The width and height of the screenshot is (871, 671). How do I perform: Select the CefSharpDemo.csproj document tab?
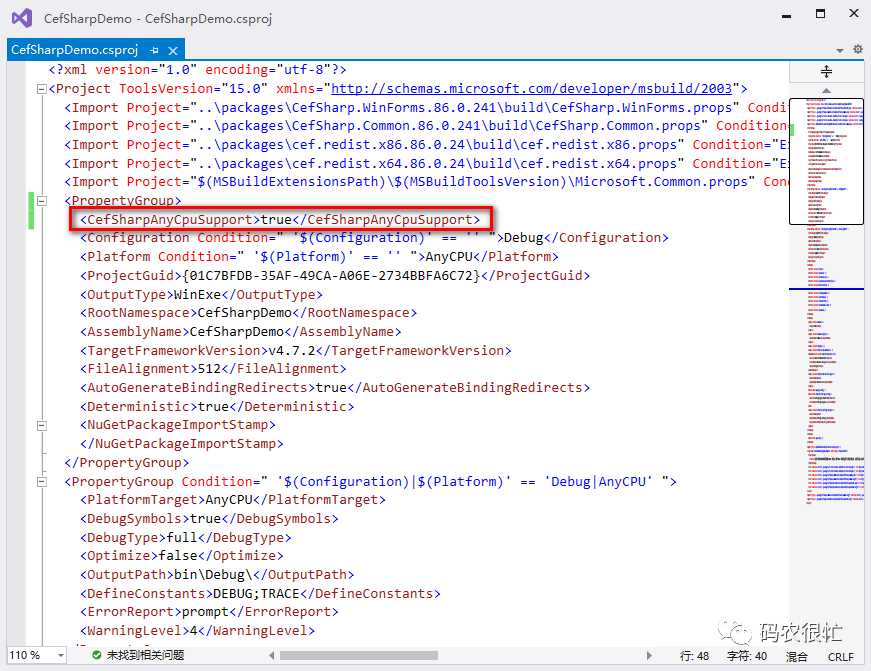coord(80,48)
